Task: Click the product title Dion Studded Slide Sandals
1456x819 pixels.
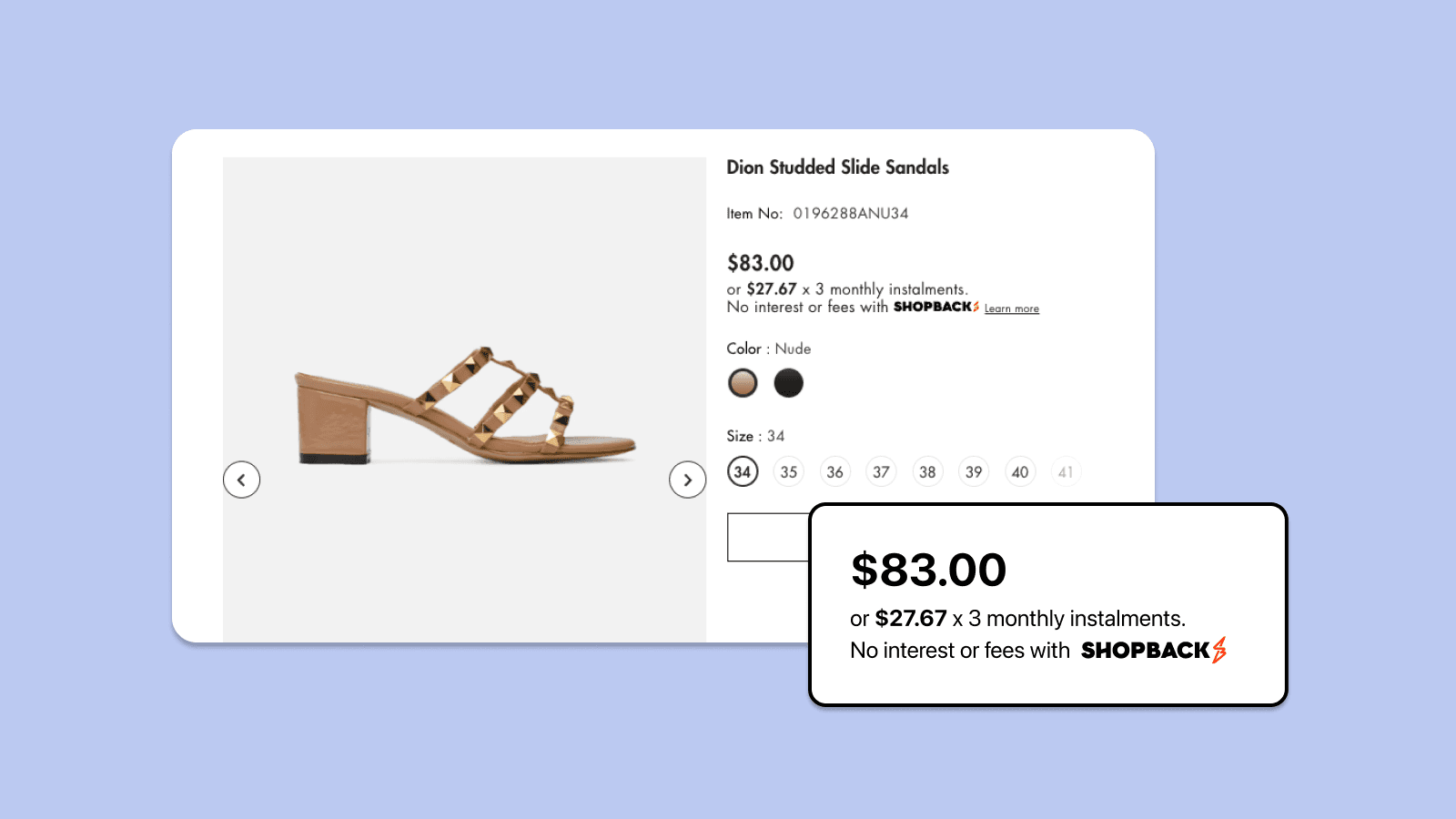Action: 838,167
